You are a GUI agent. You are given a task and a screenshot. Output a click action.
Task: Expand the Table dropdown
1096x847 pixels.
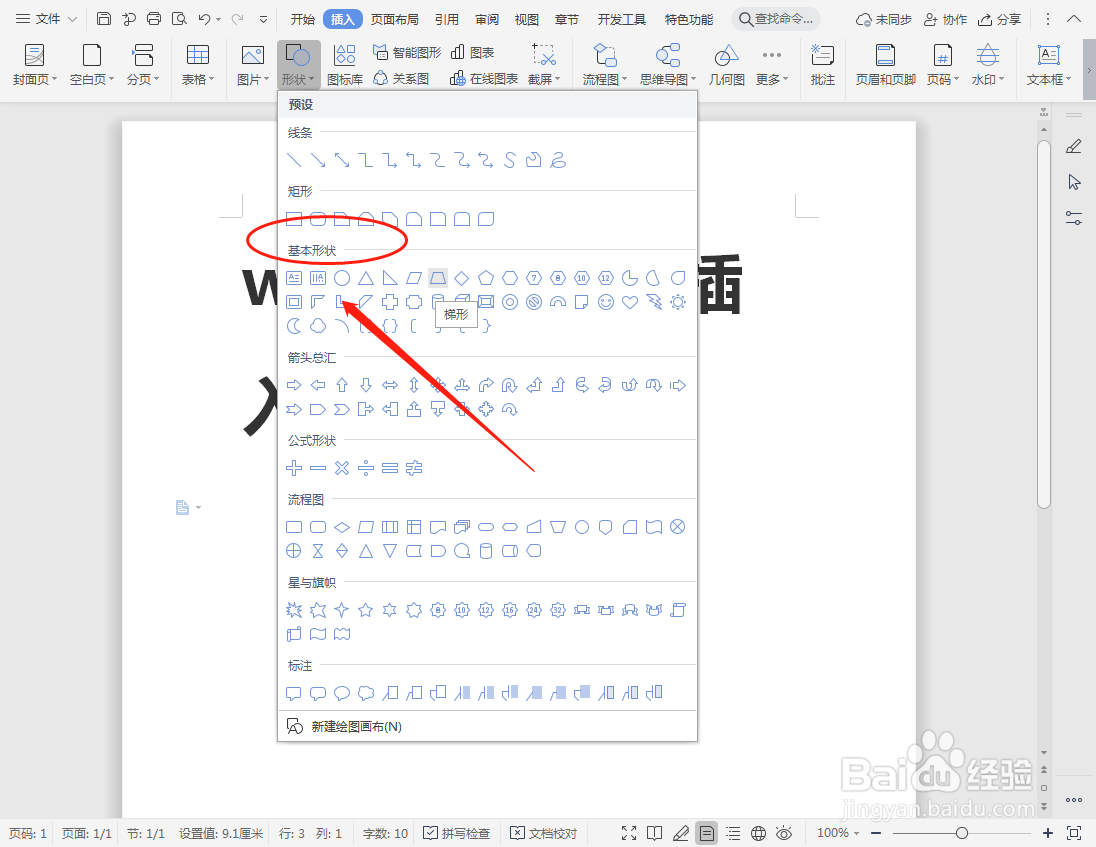click(198, 64)
